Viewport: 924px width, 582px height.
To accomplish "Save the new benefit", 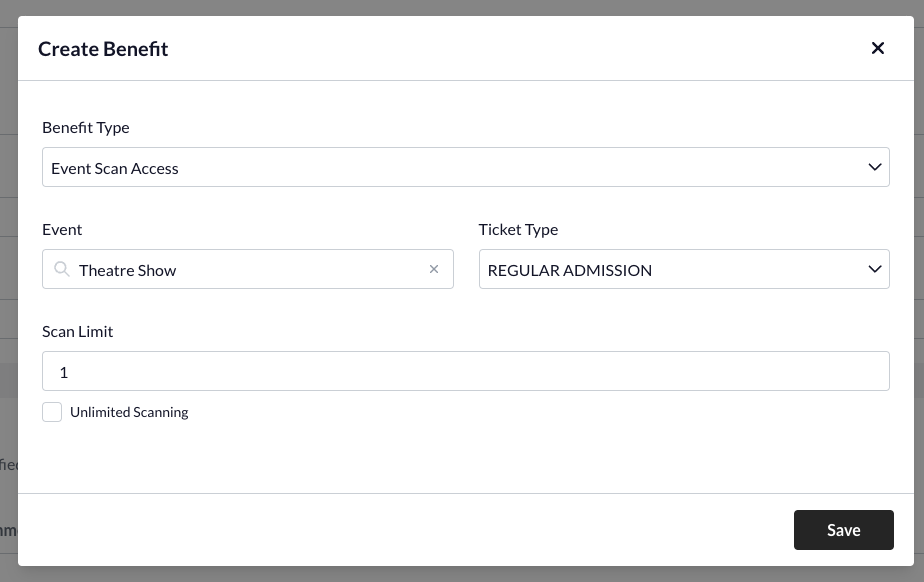I will (x=843, y=530).
